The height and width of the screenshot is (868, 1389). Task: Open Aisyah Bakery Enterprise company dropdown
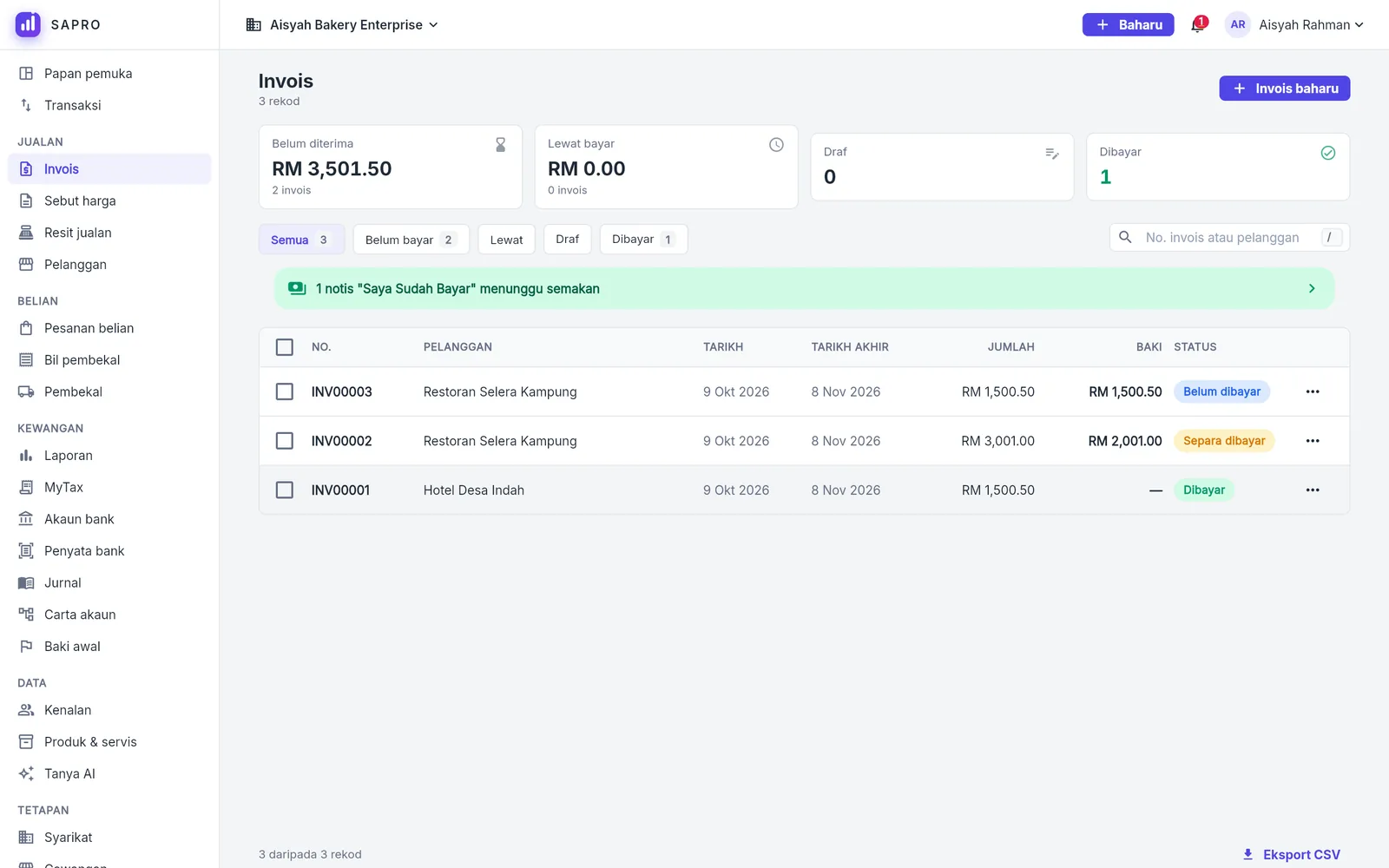tap(342, 24)
